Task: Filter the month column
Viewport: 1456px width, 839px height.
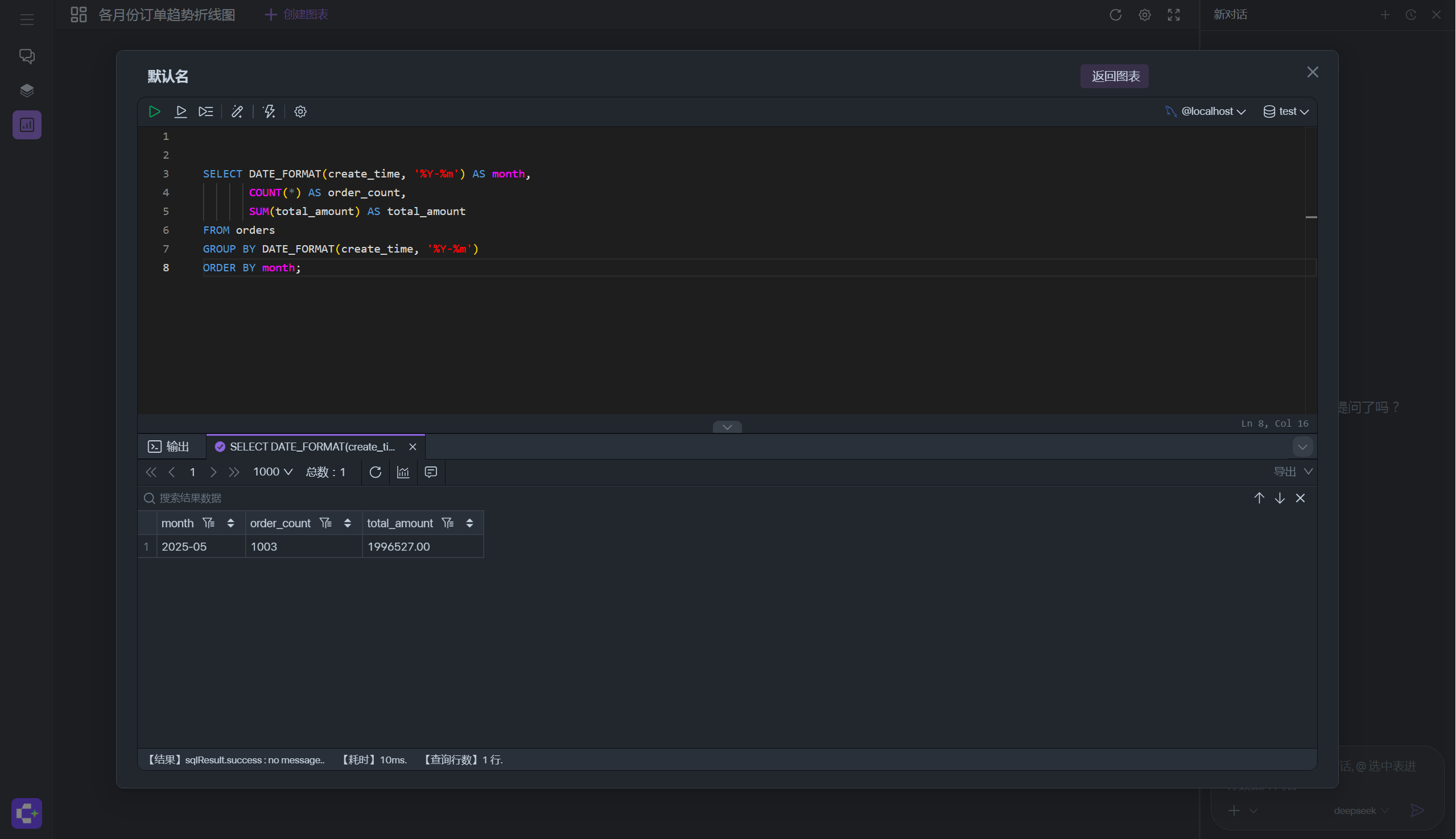Action: [209, 523]
